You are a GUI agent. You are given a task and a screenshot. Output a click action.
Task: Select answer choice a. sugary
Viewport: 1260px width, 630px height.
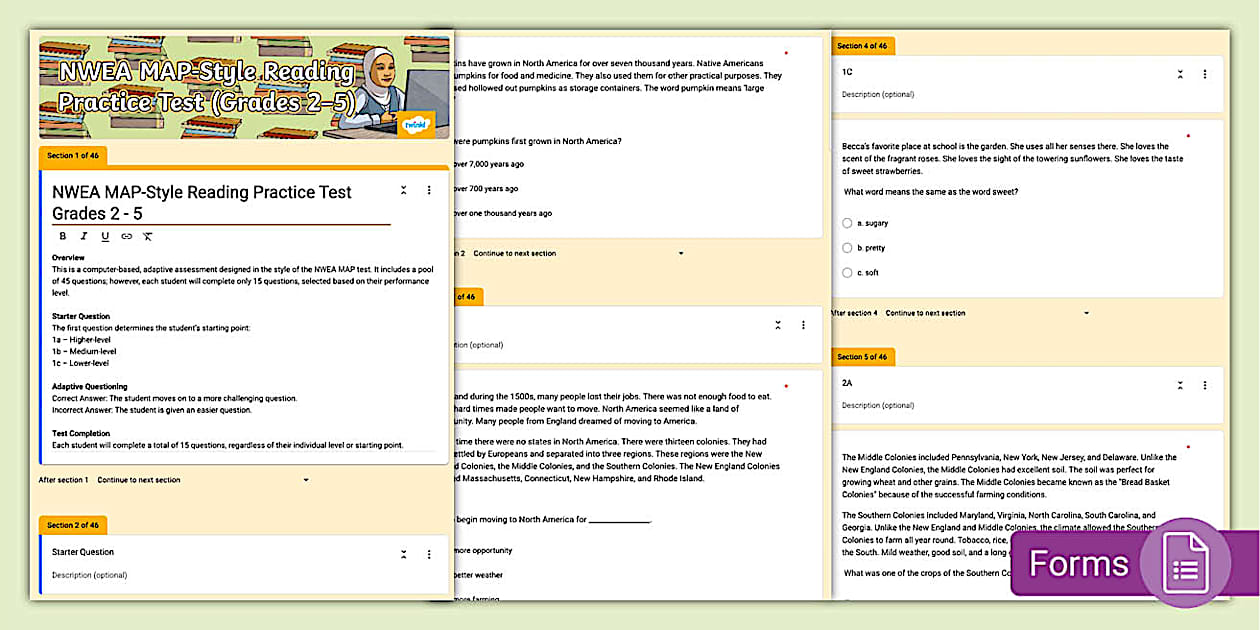click(847, 223)
